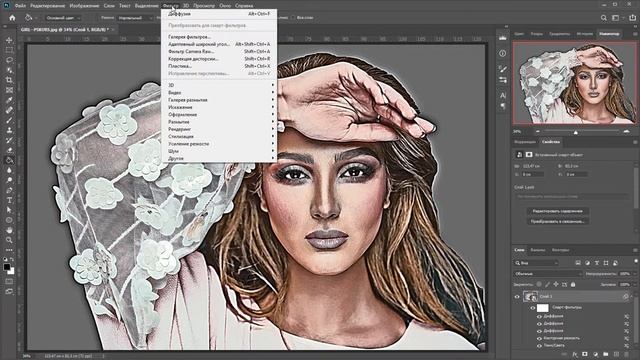640x360 pixels.
Task: Open the 'Изображение' menu in menu bar
Action: [x=84, y=6]
